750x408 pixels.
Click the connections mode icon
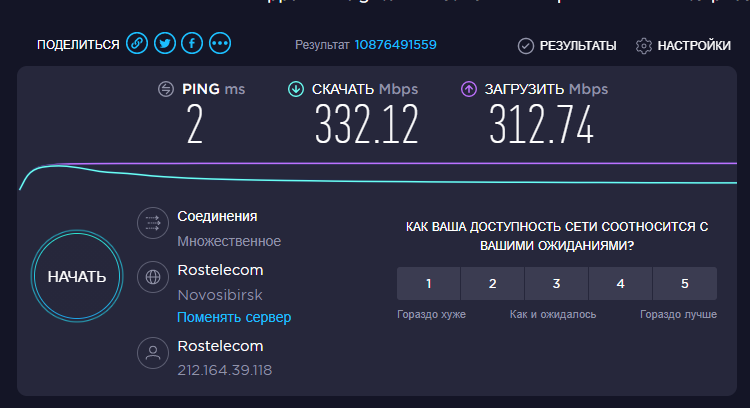pos(153,223)
